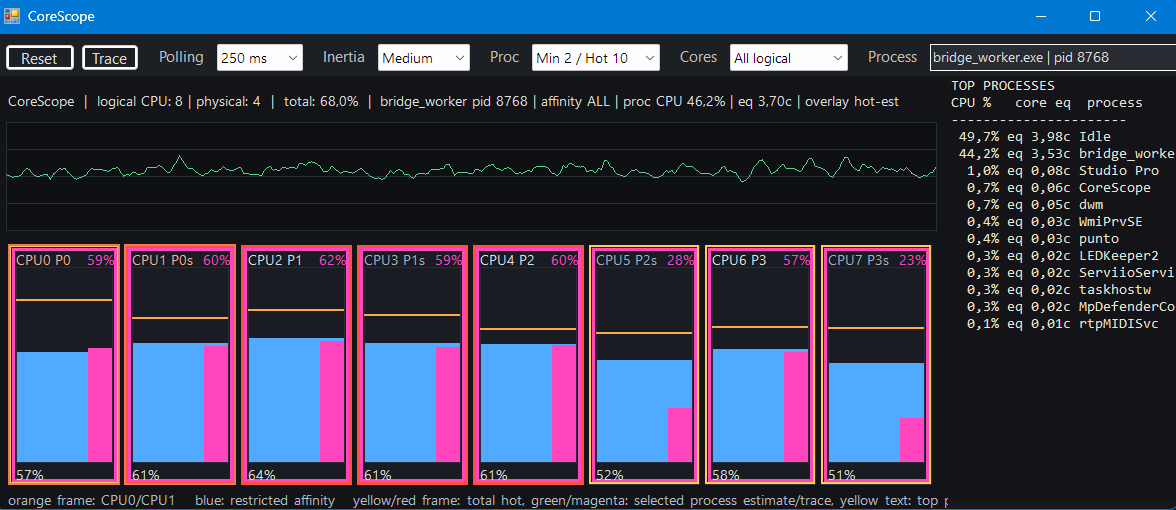1176x510 pixels.
Task: Click the status line showing total: 68,0%
Action: [453, 101]
